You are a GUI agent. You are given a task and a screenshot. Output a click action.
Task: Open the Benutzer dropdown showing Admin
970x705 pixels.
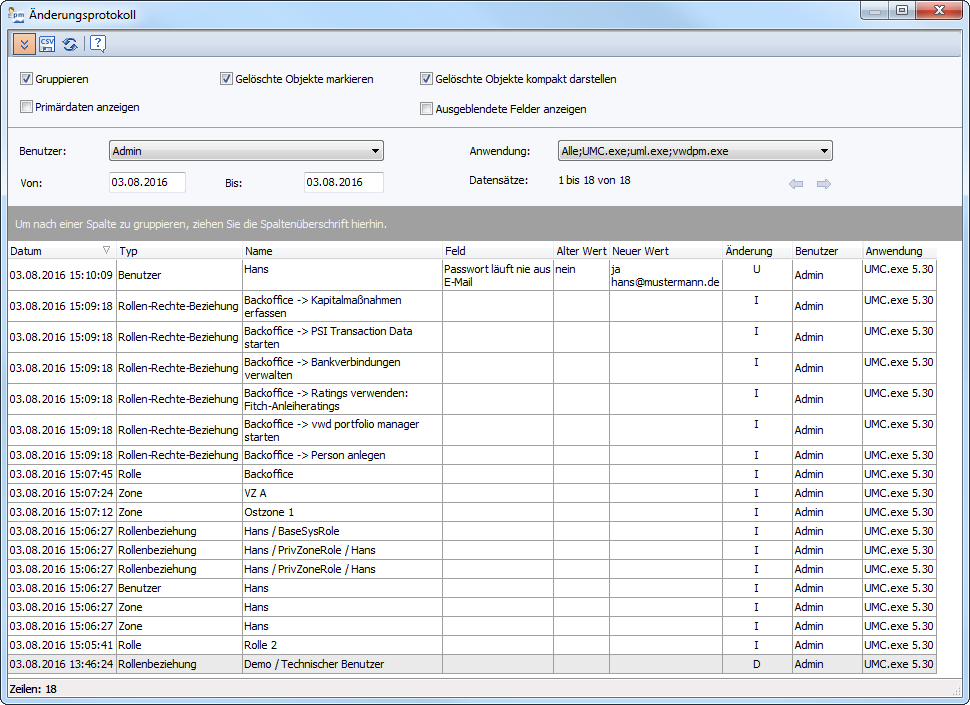[x=246, y=151]
